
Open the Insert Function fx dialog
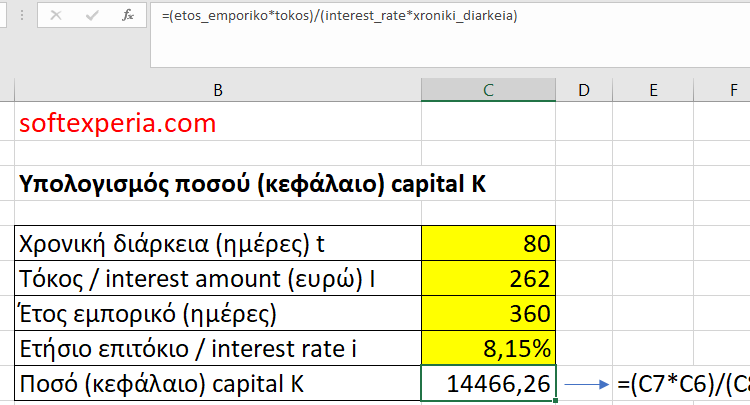[128, 15]
